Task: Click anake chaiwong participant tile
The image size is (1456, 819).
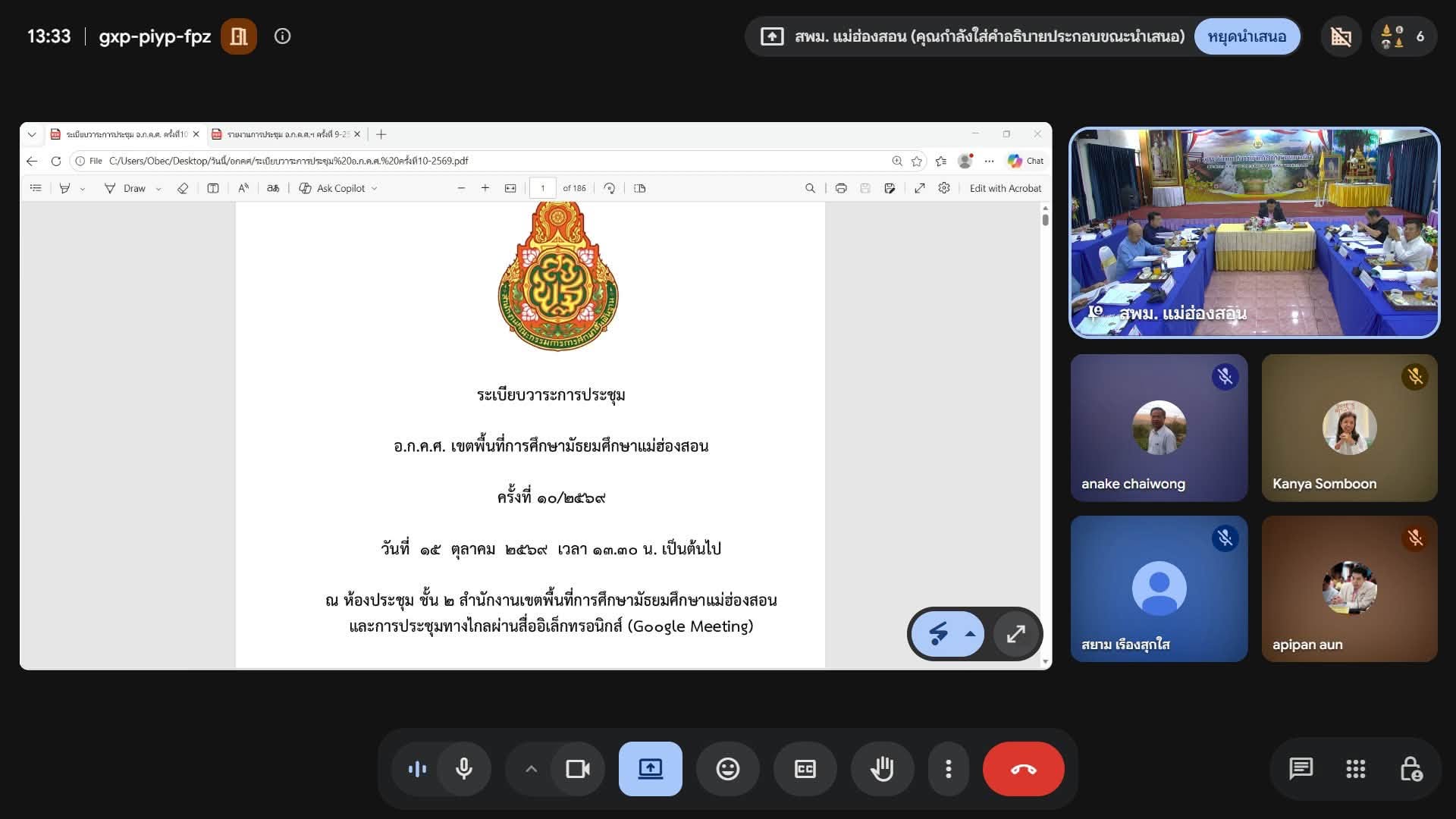Action: (1159, 428)
